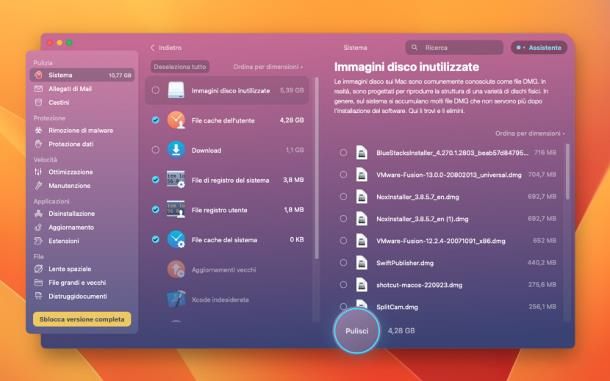Open the Sistema icon in the sidebar
Viewport: 610px width, 381px height.
pyautogui.click(x=38, y=75)
